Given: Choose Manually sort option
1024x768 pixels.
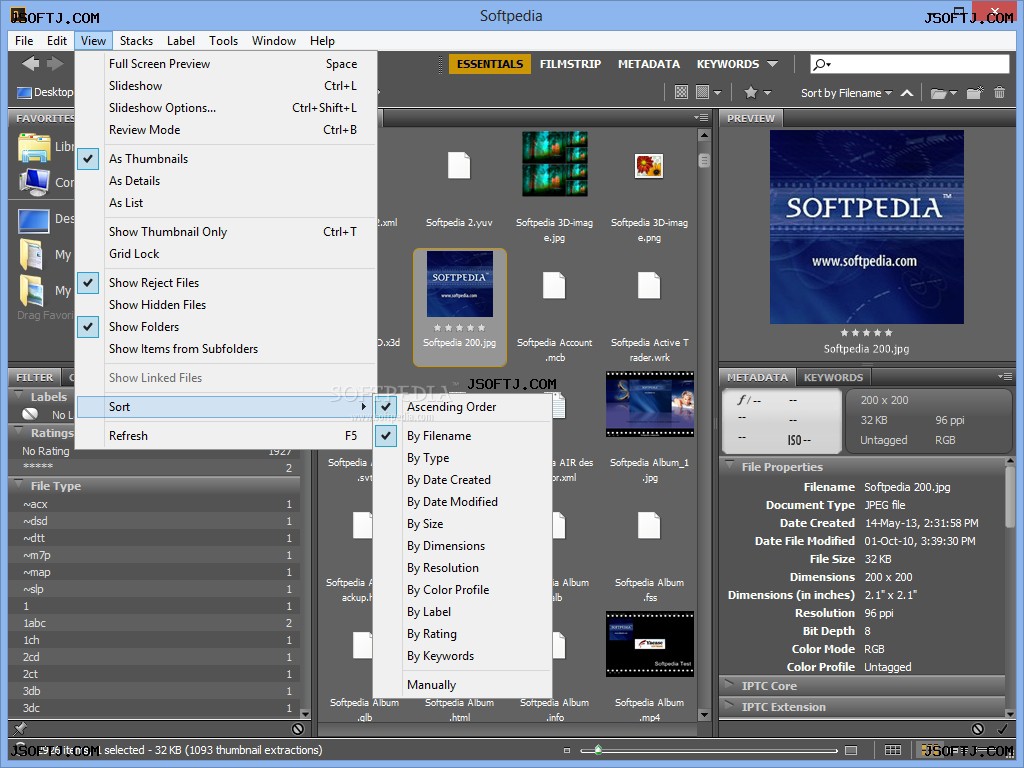Looking at the screenshot, I should point(463,685).
